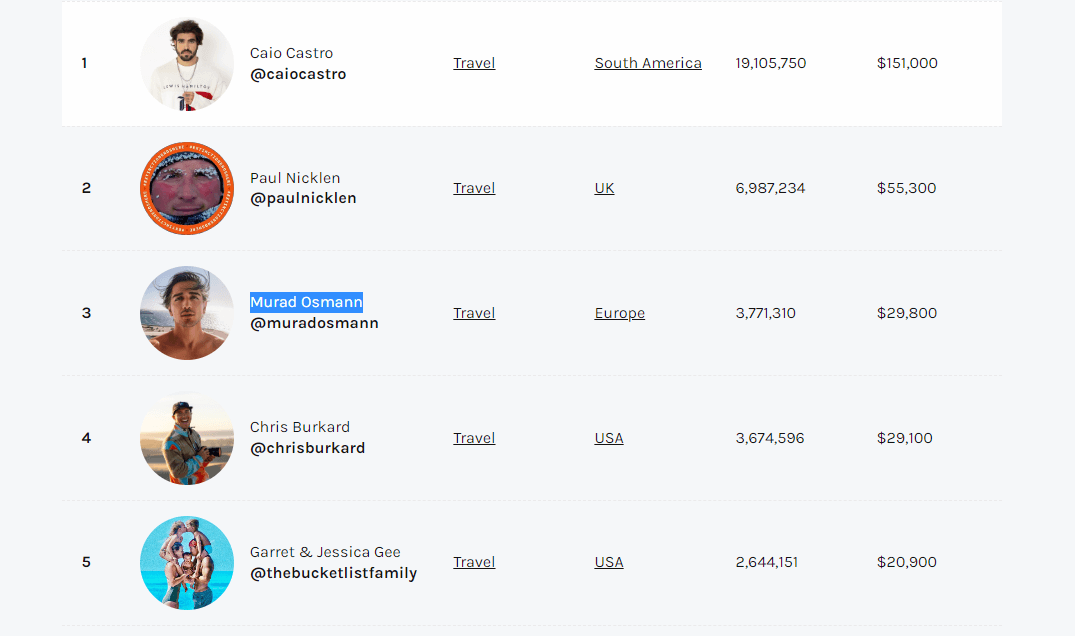Open Travel link in Garret & Jessica row

click(474, 562)
